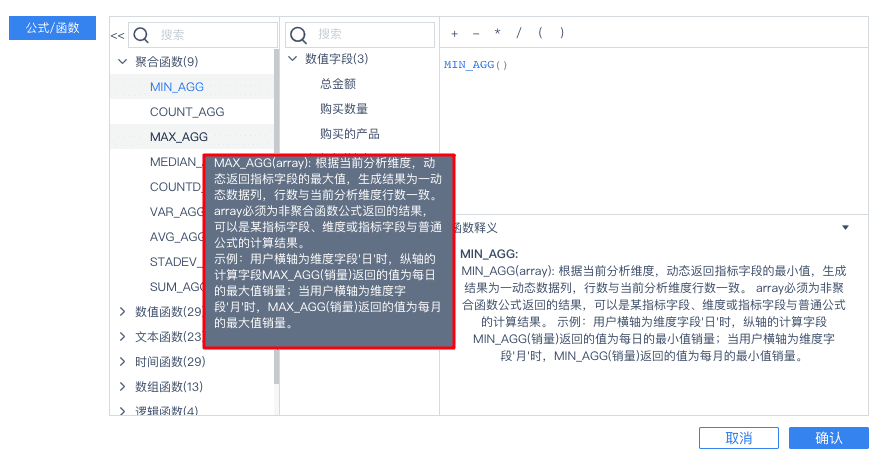Select the COUNTD function entry

click(x=175, y=187)
